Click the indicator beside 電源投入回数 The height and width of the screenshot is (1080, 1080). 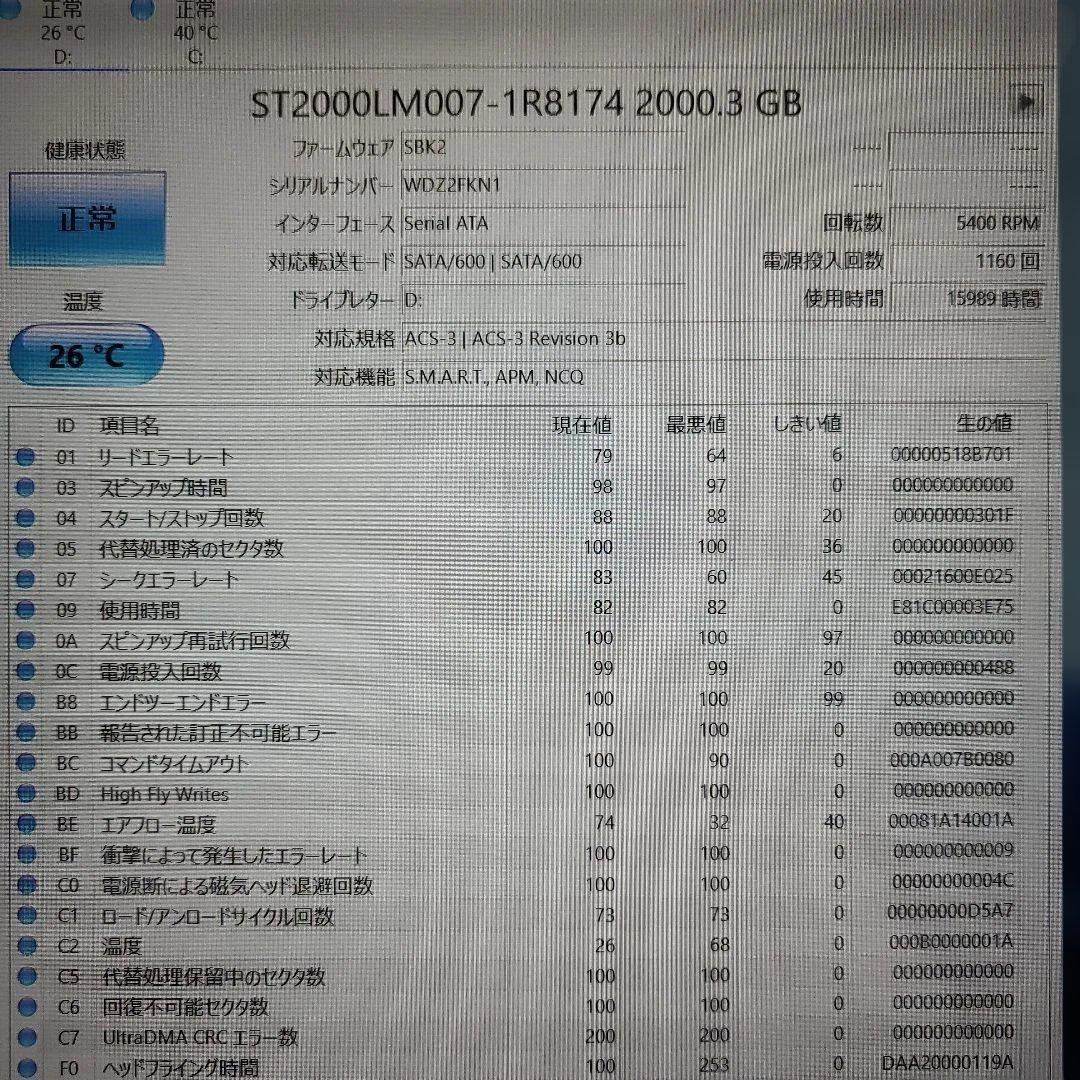(x=26, y=671)
